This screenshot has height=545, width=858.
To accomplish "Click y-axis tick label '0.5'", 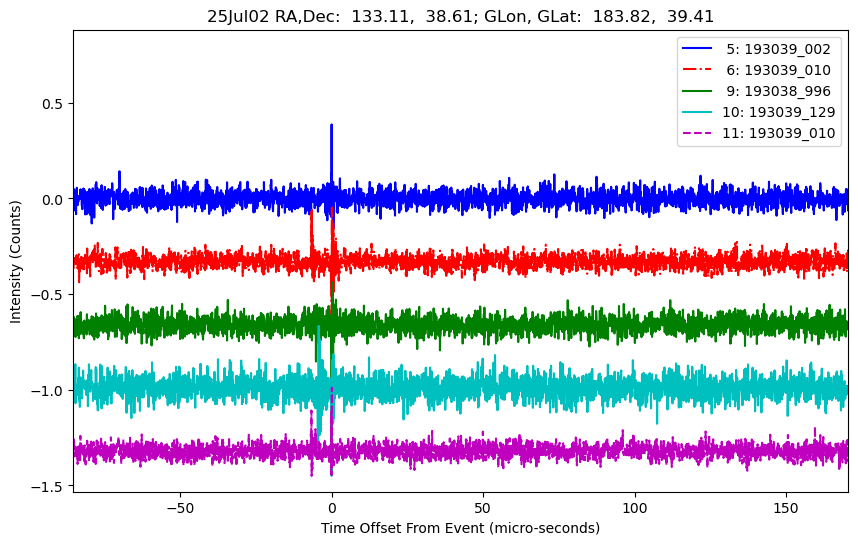I will pos(53,103).
